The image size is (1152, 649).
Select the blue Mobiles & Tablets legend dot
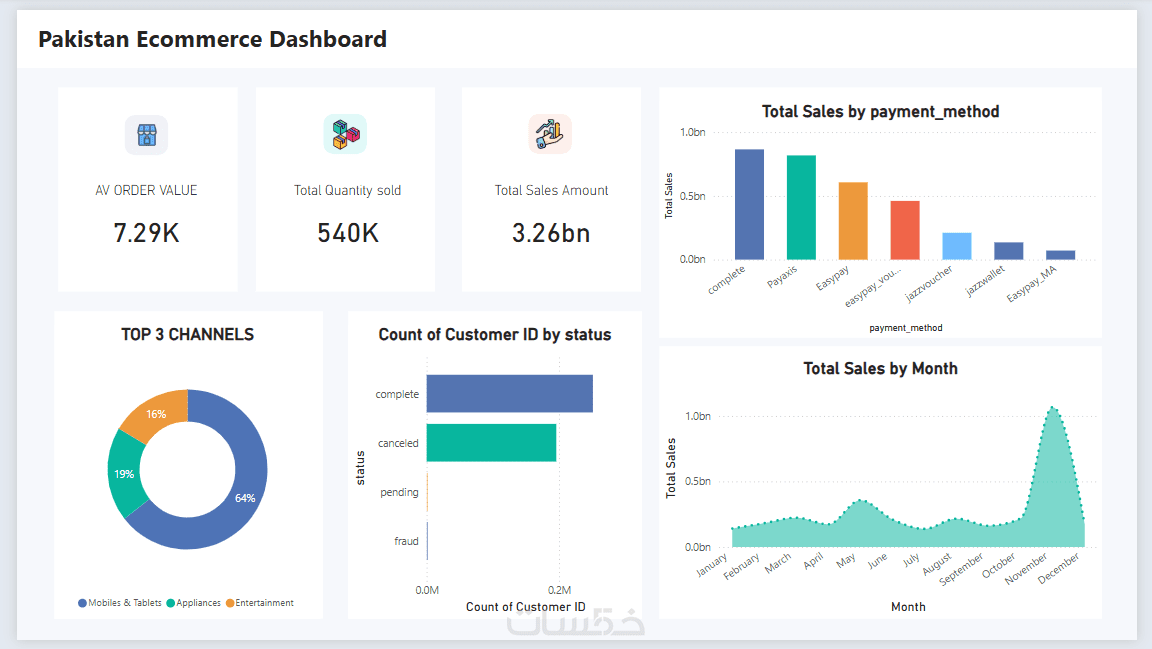point(82,603)
